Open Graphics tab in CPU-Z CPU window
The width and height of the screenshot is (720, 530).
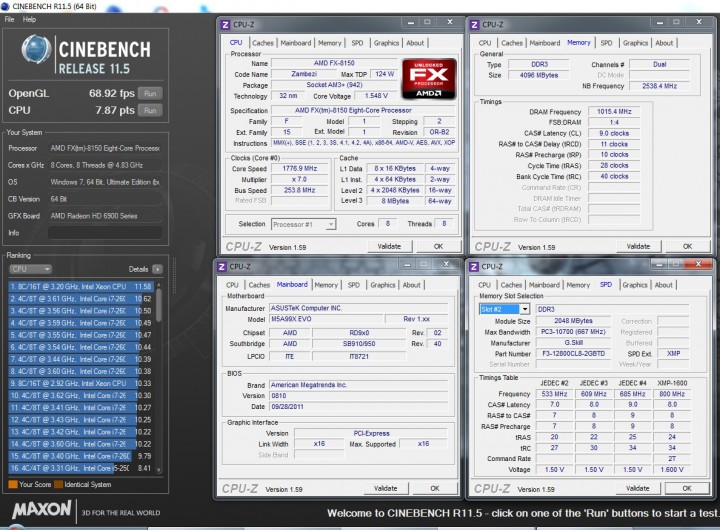(x=386, y=43)
